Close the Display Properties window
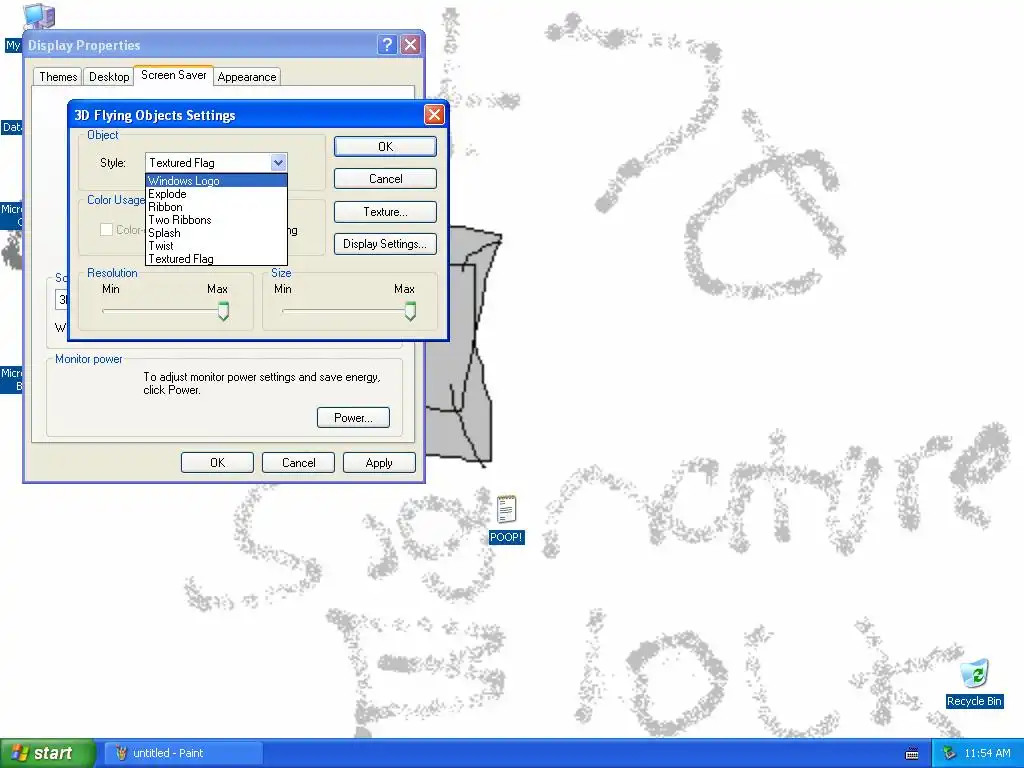This screenshot has width=1024, height=768. (x=410, y=44)
